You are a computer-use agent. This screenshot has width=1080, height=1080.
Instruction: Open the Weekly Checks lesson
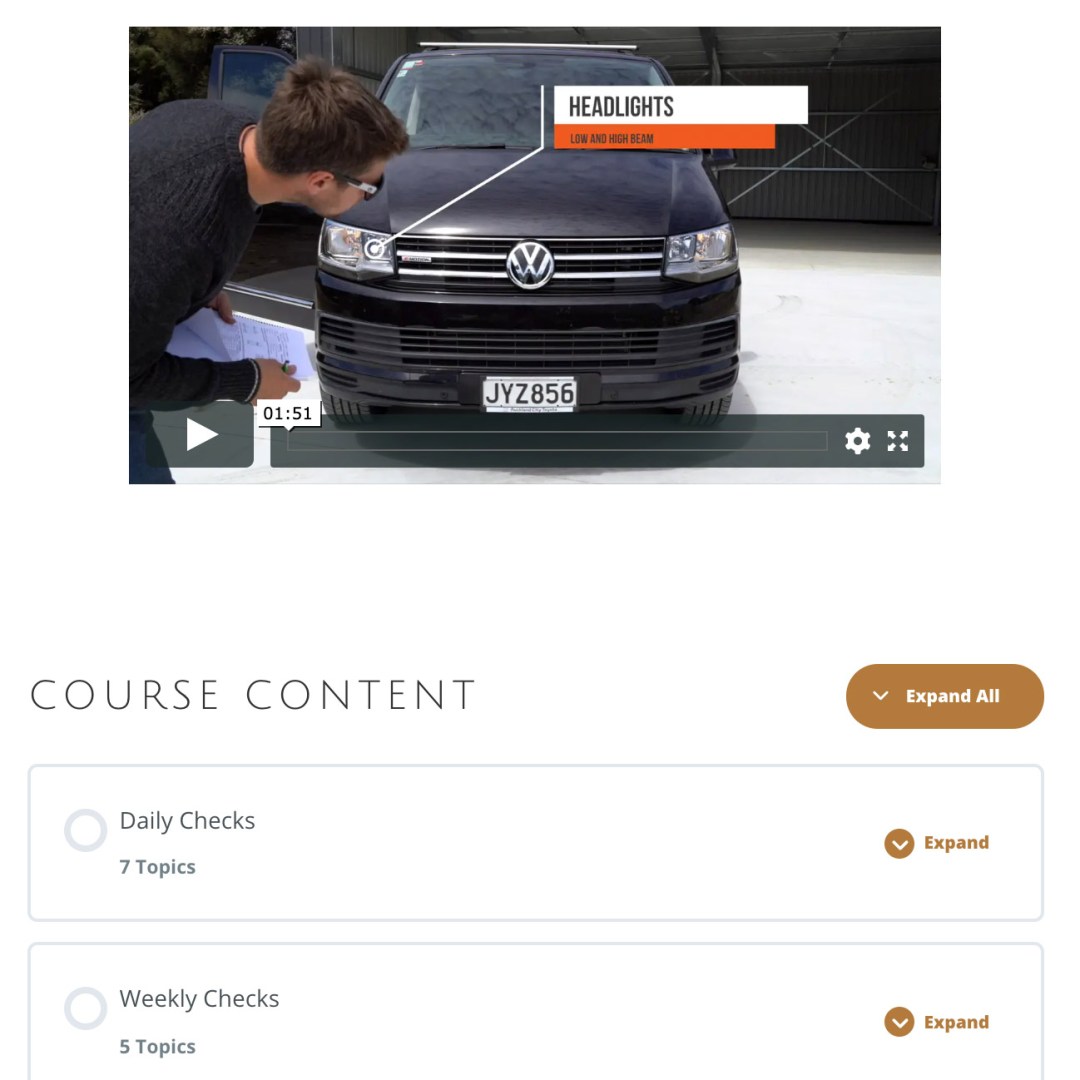[x=199, y=999]
